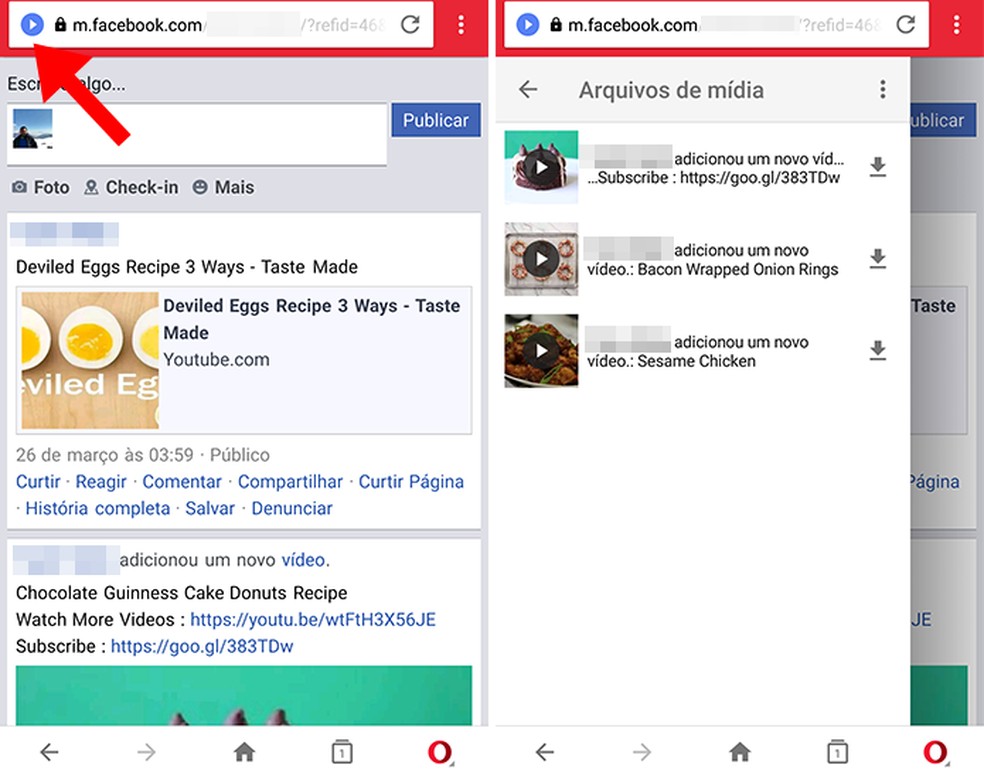Reload the page in the right browser
The height and width of the screenshot is (779, 984).
906,24
